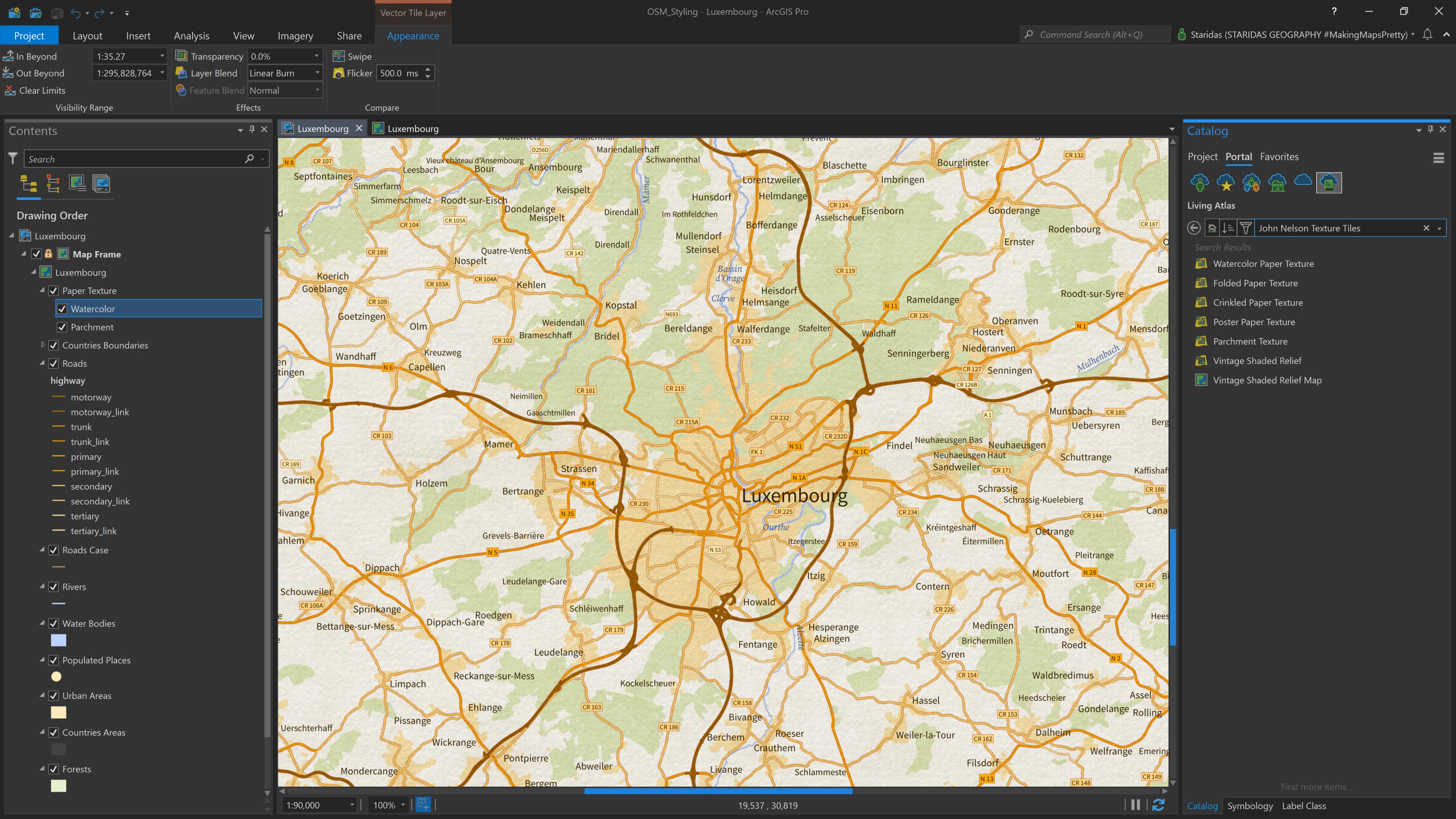Open the map scale 1:90,000 dropdown
The image size is (1456, 819).
352,805
